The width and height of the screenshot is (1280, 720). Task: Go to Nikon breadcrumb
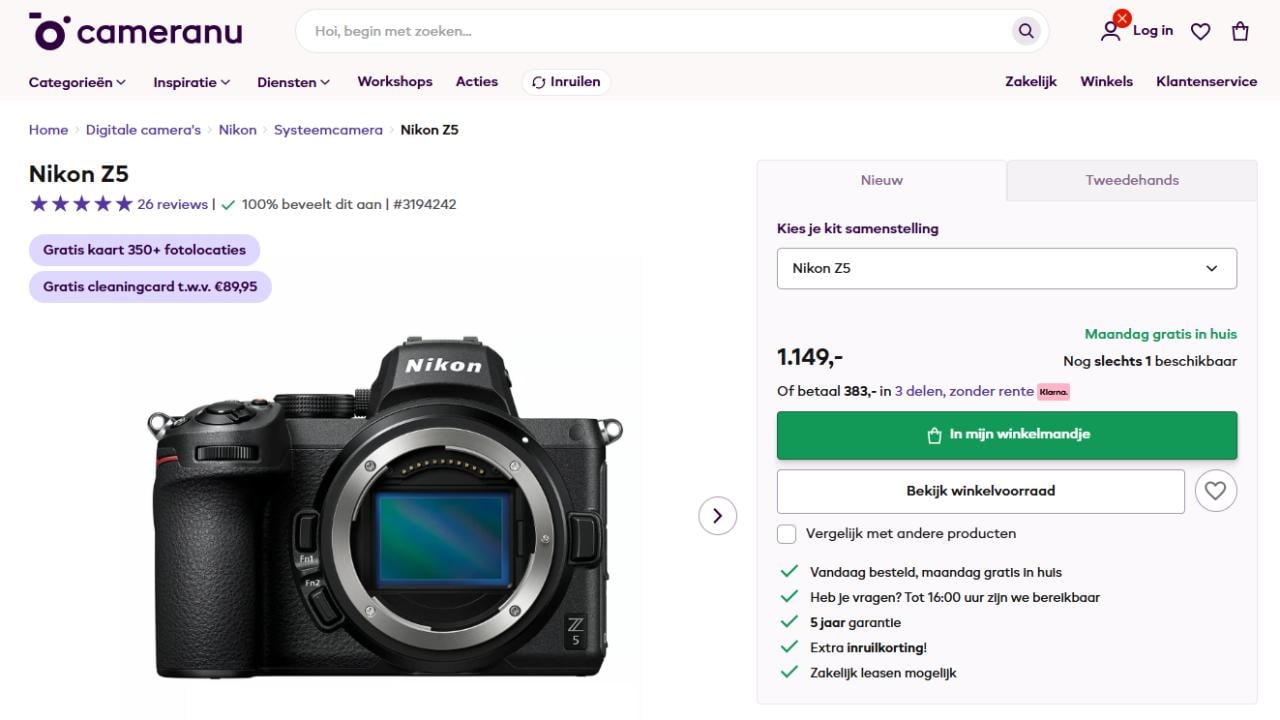(x=238, y=130)
